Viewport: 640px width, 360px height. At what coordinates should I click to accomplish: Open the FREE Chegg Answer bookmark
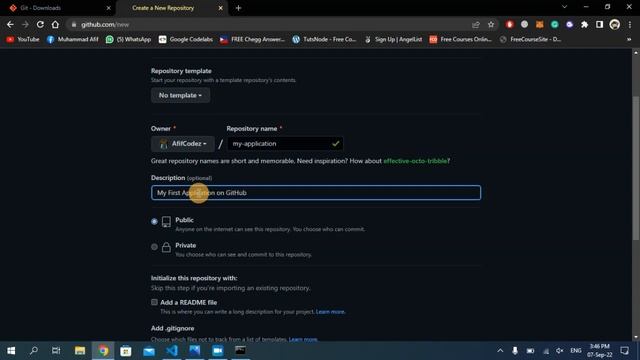pos(252,39)
